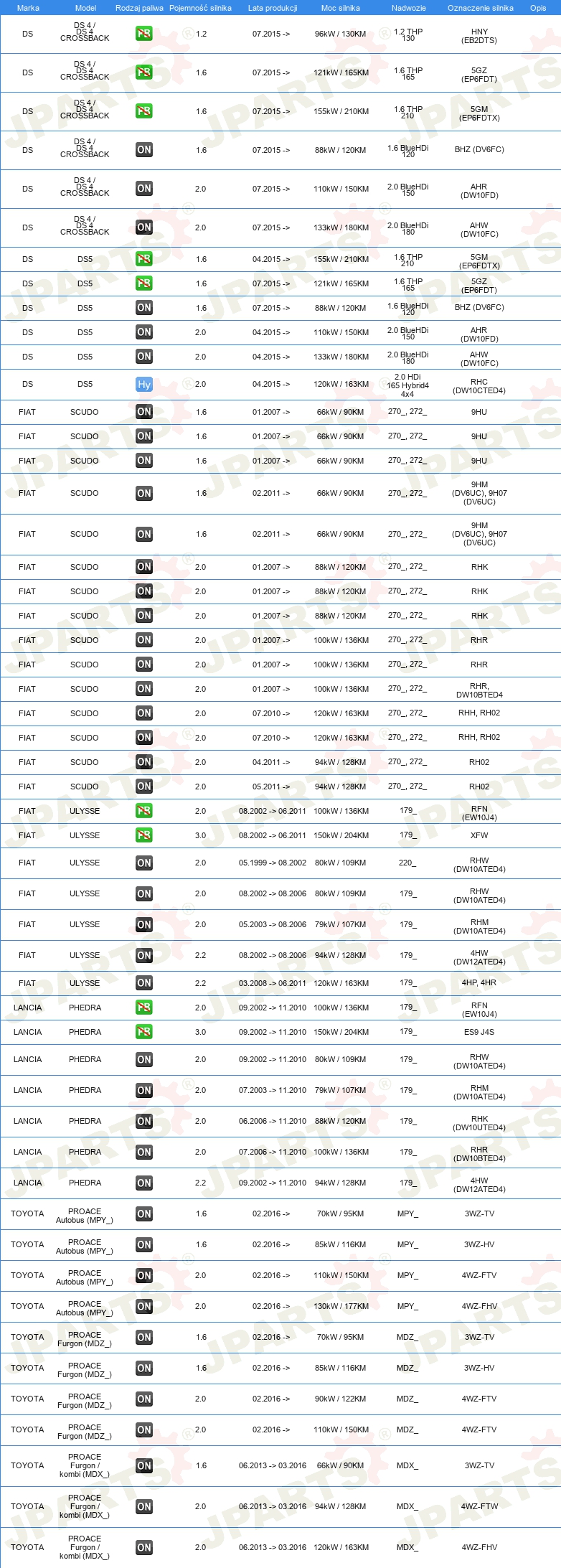561x1568 pixels.
Task: Click the 1.2 THP 130 body cell
Action: coord(408,35)
